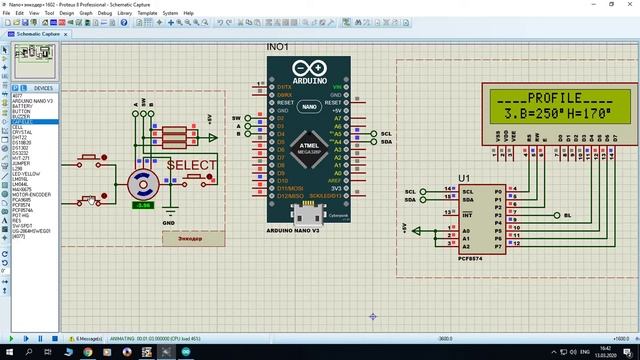
Task: Click the schematic overview thumbnail
Action: (x=35, y=61)
